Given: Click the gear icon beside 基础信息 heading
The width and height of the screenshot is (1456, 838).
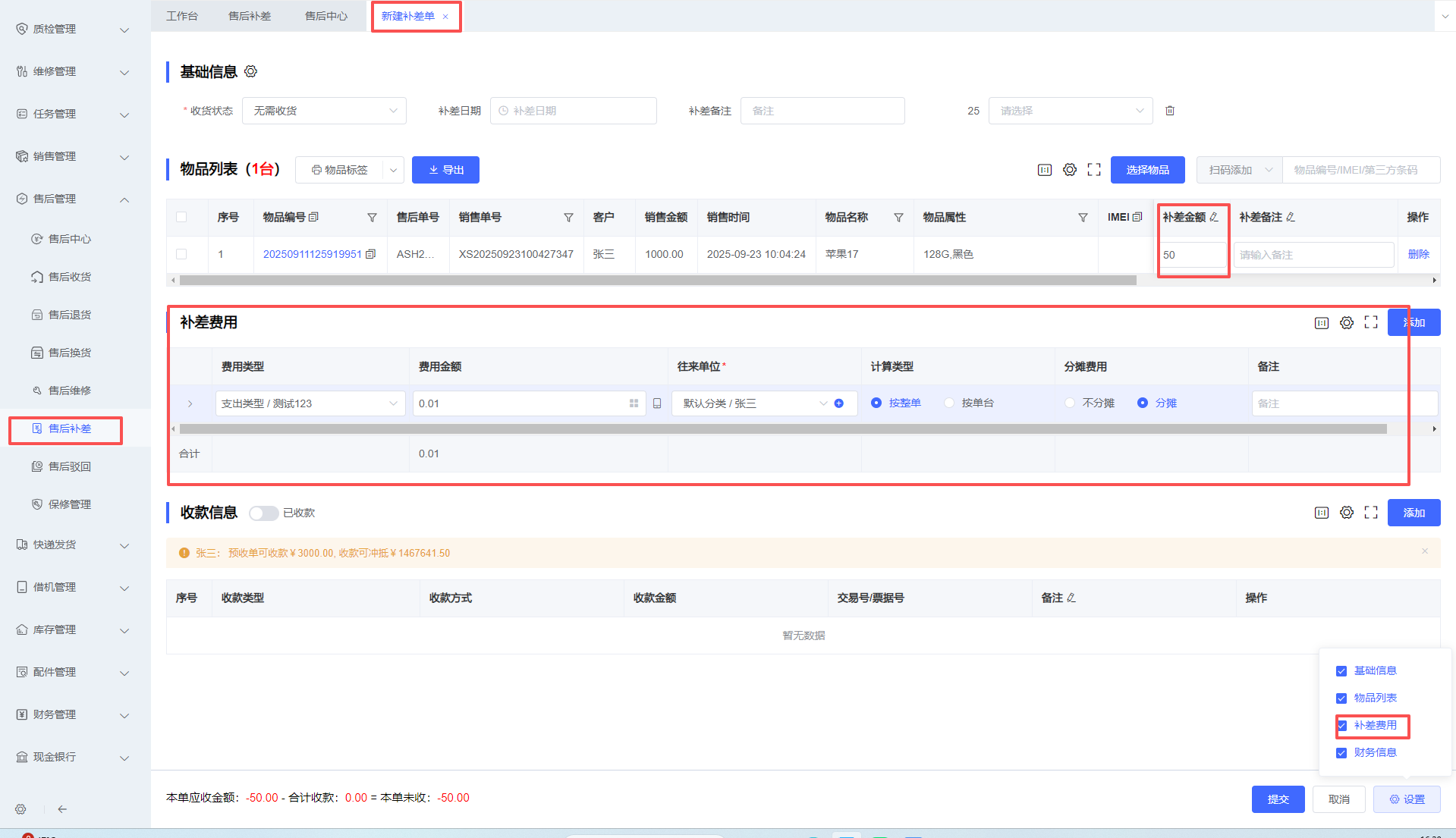Looking at the screenshot, I should pos(251,71).
